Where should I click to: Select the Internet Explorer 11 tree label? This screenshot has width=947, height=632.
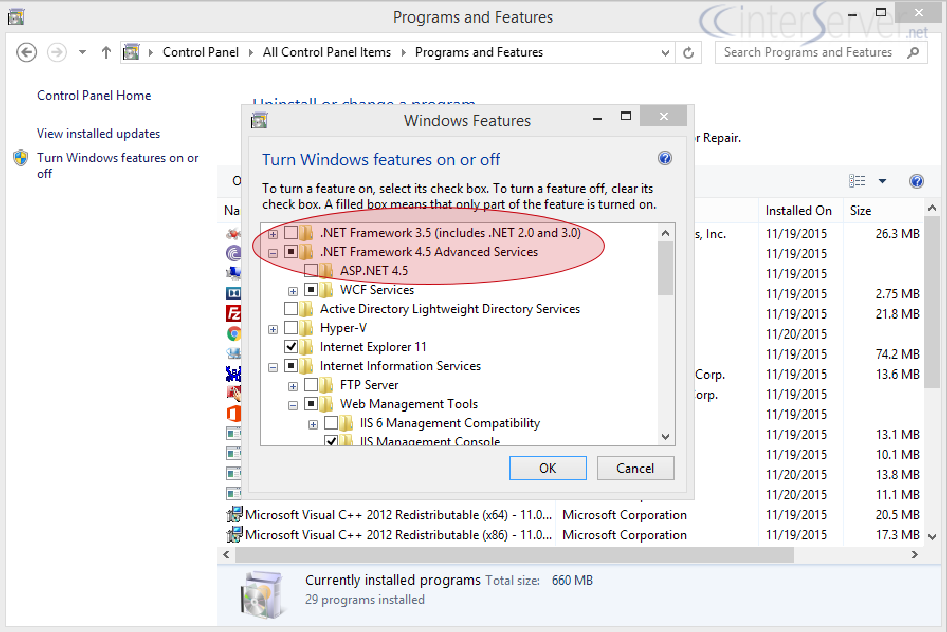point(373,347)
